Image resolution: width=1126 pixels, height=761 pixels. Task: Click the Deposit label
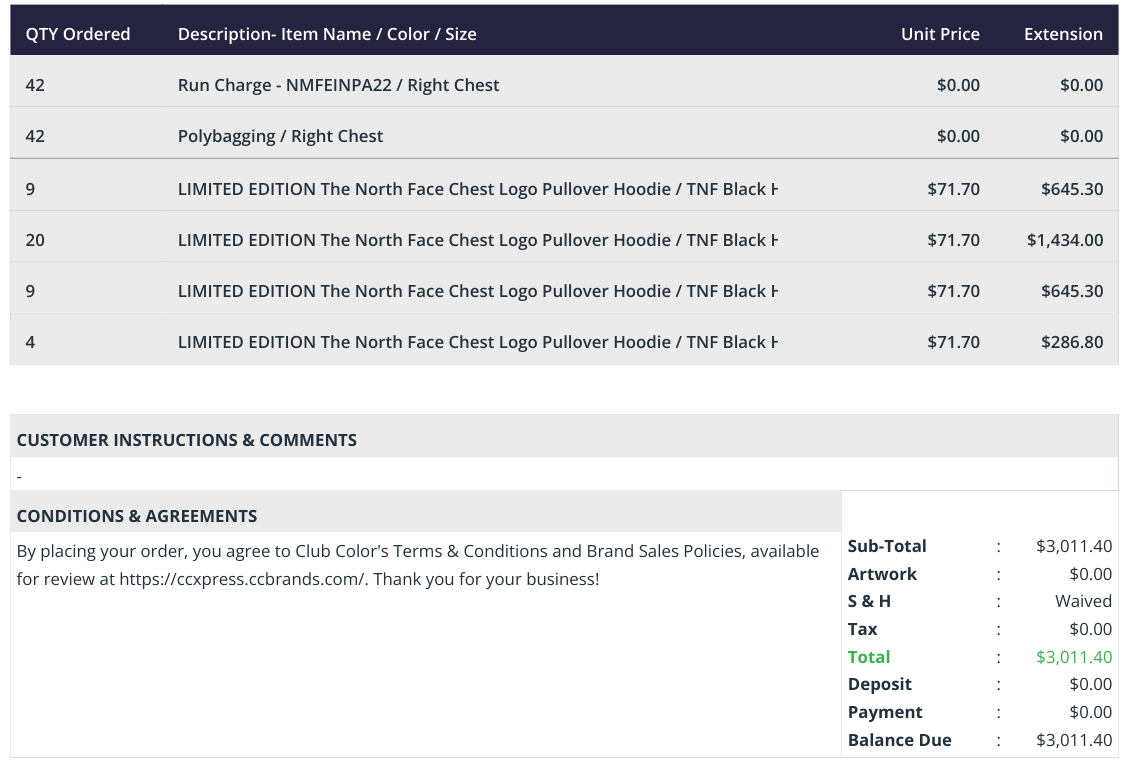tap(879, 685)
